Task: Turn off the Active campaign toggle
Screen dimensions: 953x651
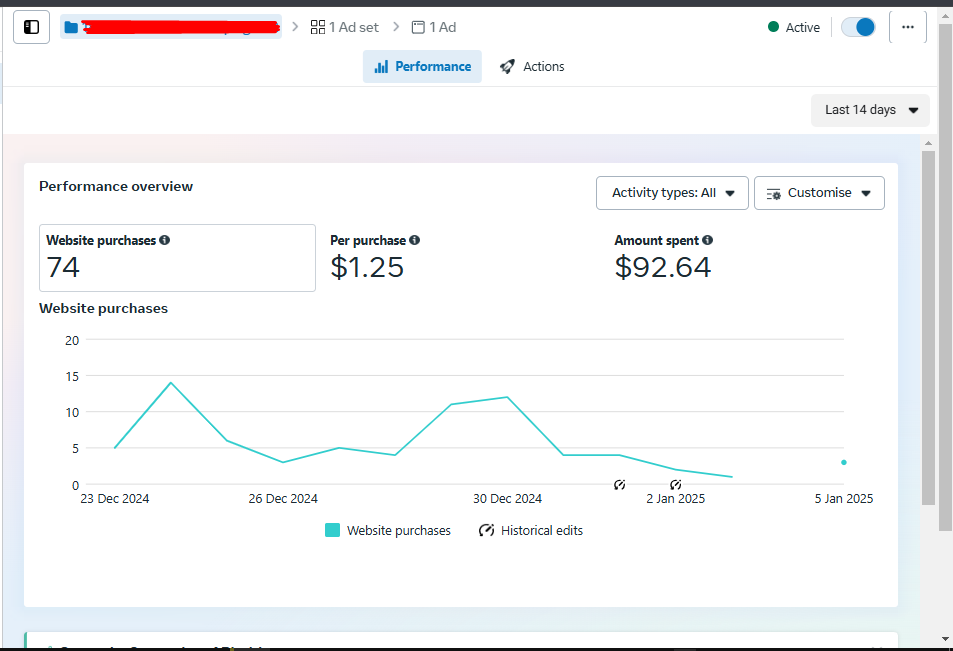Action: tap(858, 27)
